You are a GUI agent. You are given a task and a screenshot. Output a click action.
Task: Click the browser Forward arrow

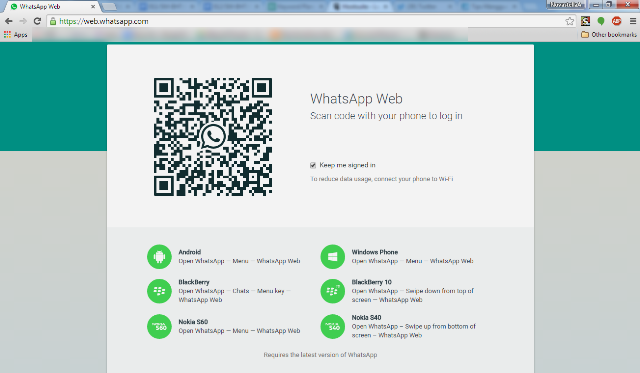coord(23,21)
